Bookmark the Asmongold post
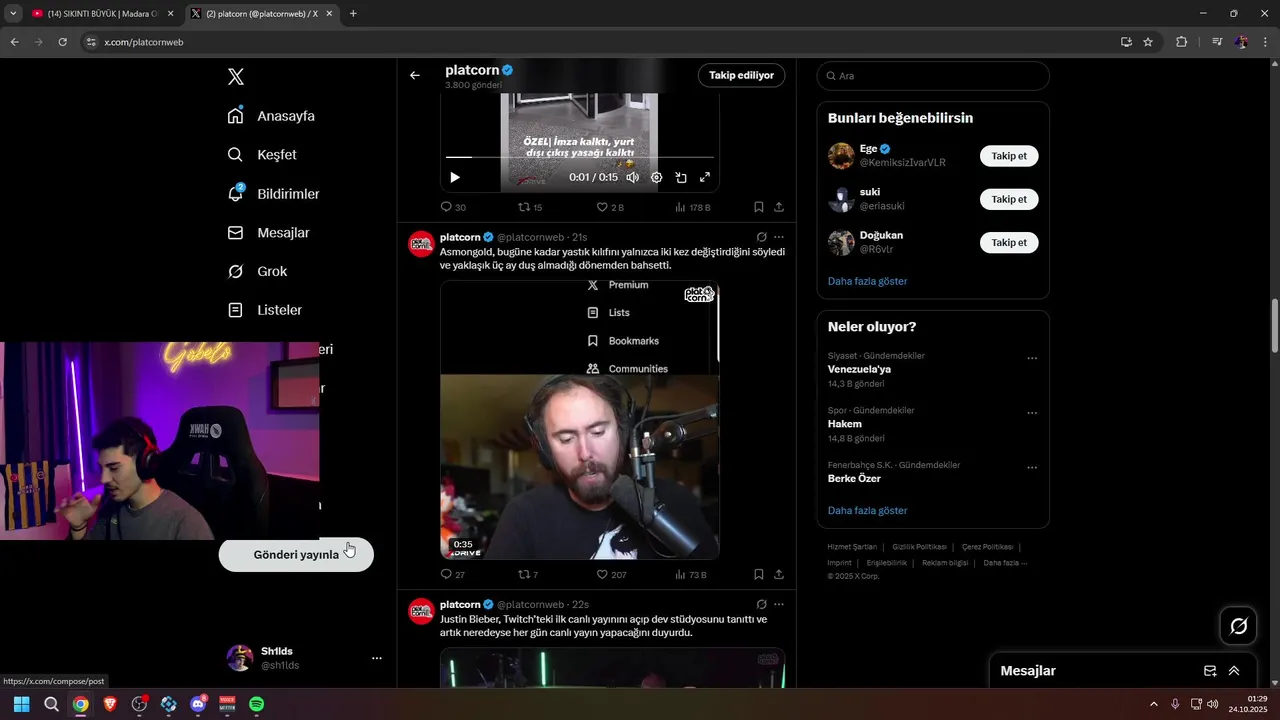Image resolution: width=1280 pixels, height=720 pixels. pyautogui.click(x=759, y=575)
